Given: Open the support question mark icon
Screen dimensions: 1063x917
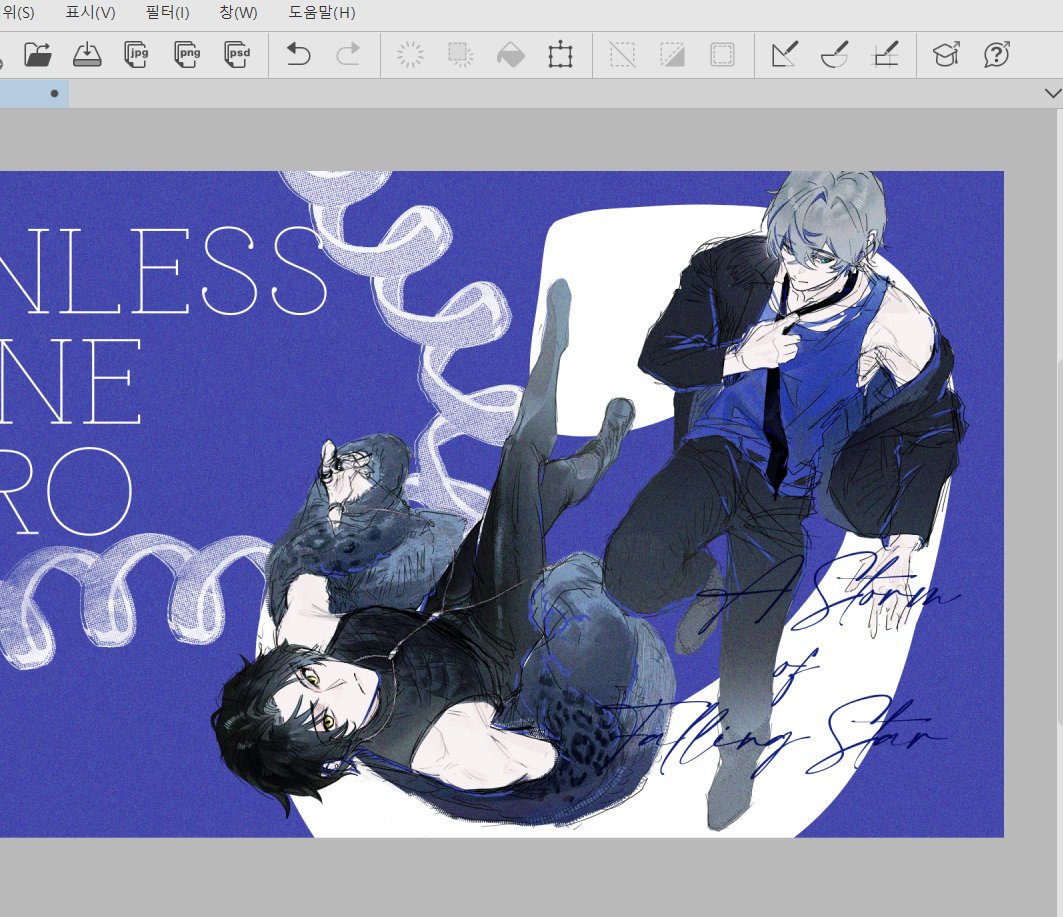Looking at the screenshot, I should (x=997, y=54).
